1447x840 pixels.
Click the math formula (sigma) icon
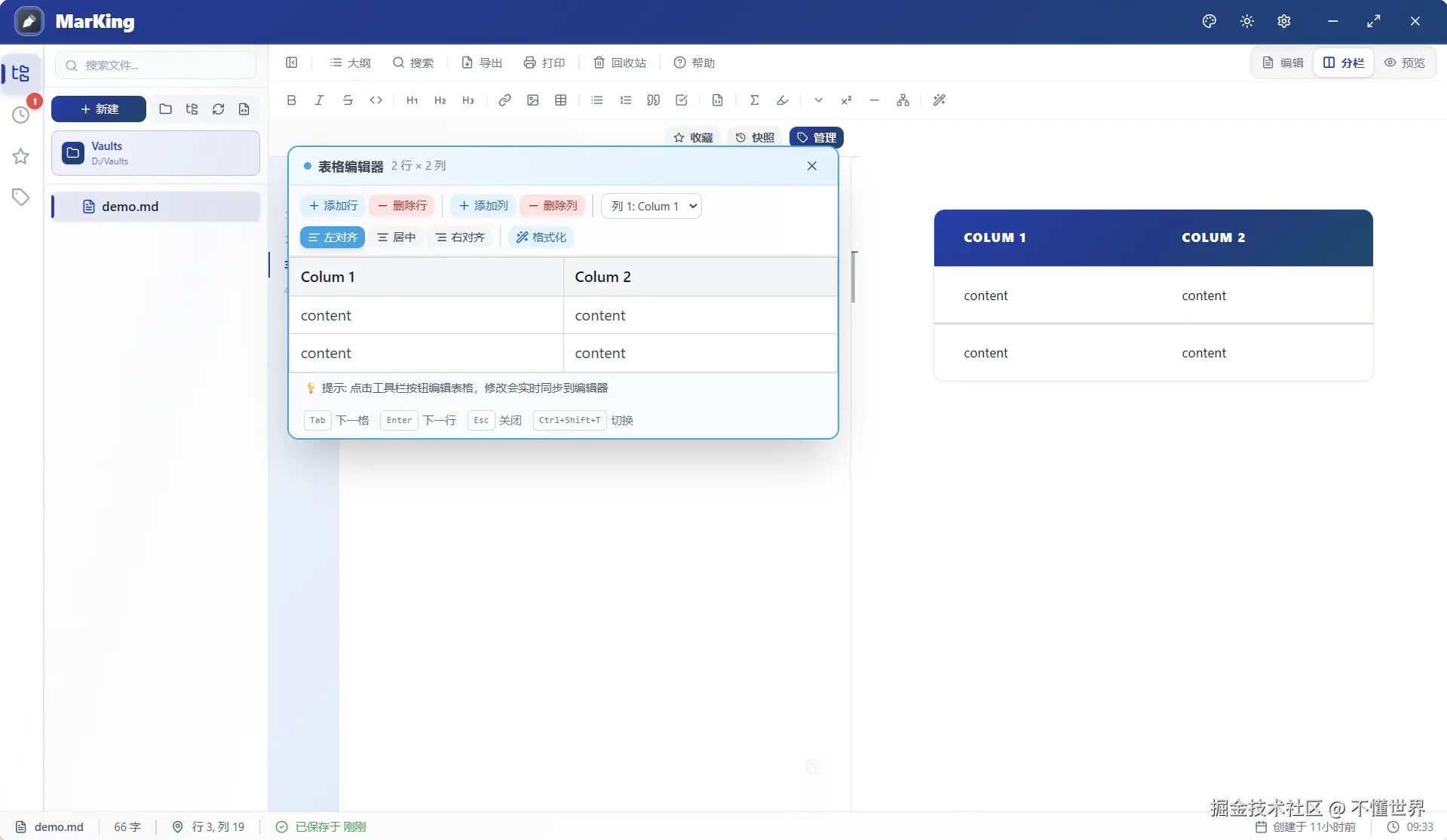[x=755, y=100]
